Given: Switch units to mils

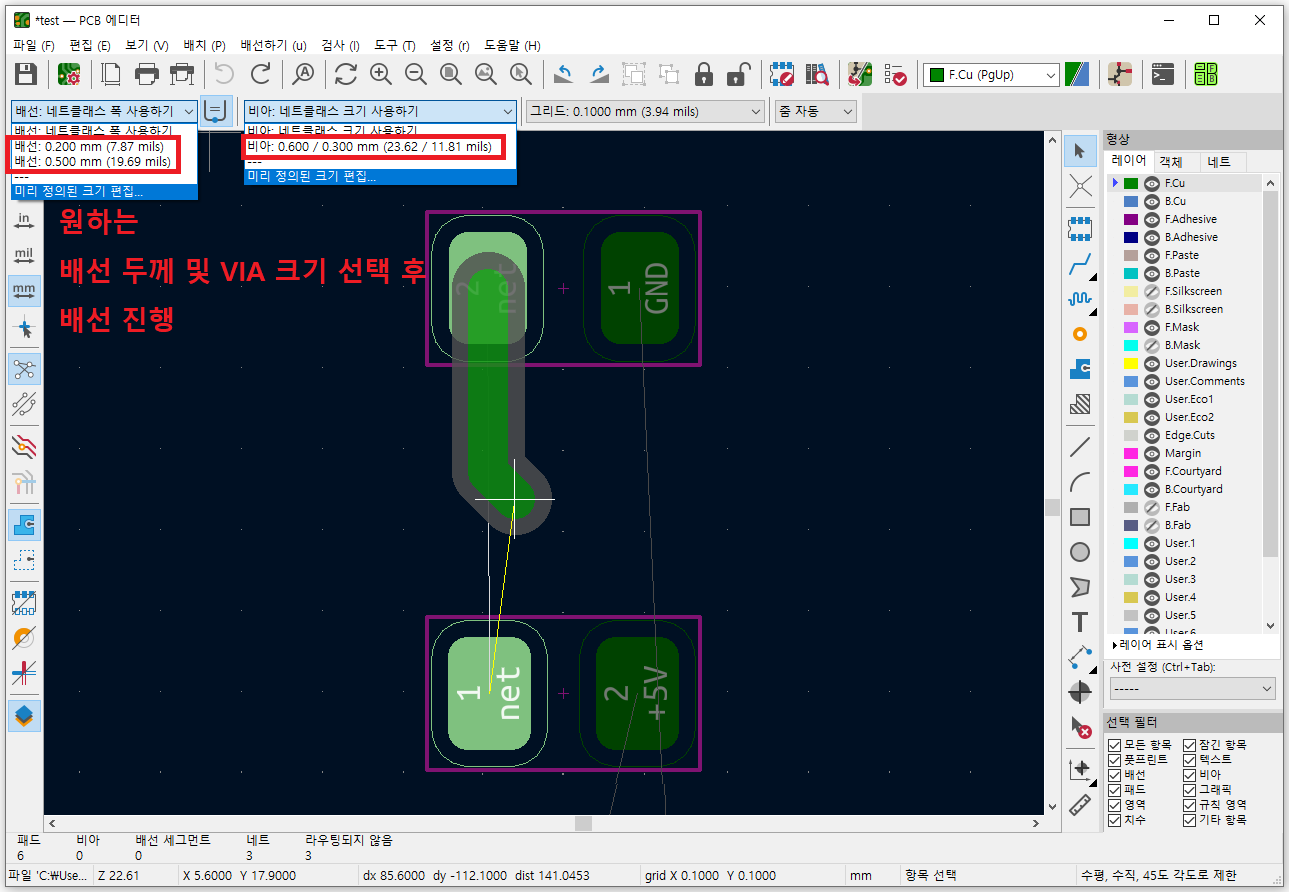Looking at the screenshot, I should (25, 256).
